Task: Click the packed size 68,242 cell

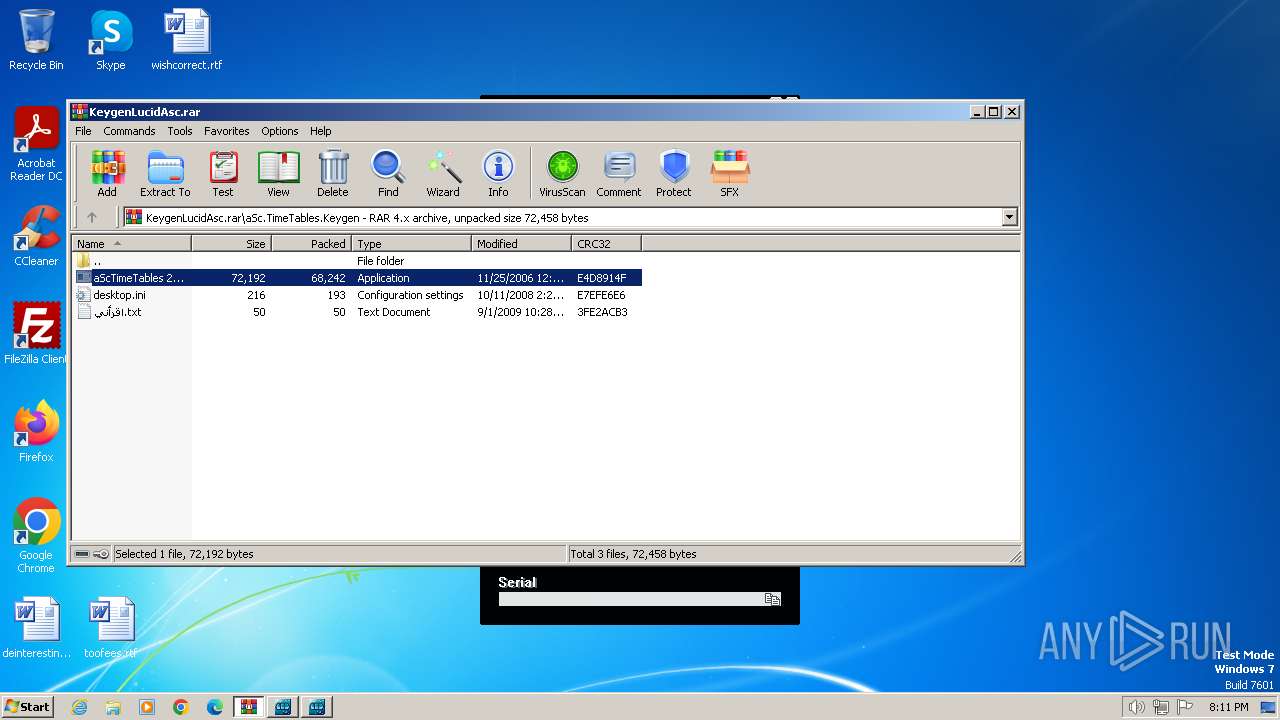Action: click(328, 278)
